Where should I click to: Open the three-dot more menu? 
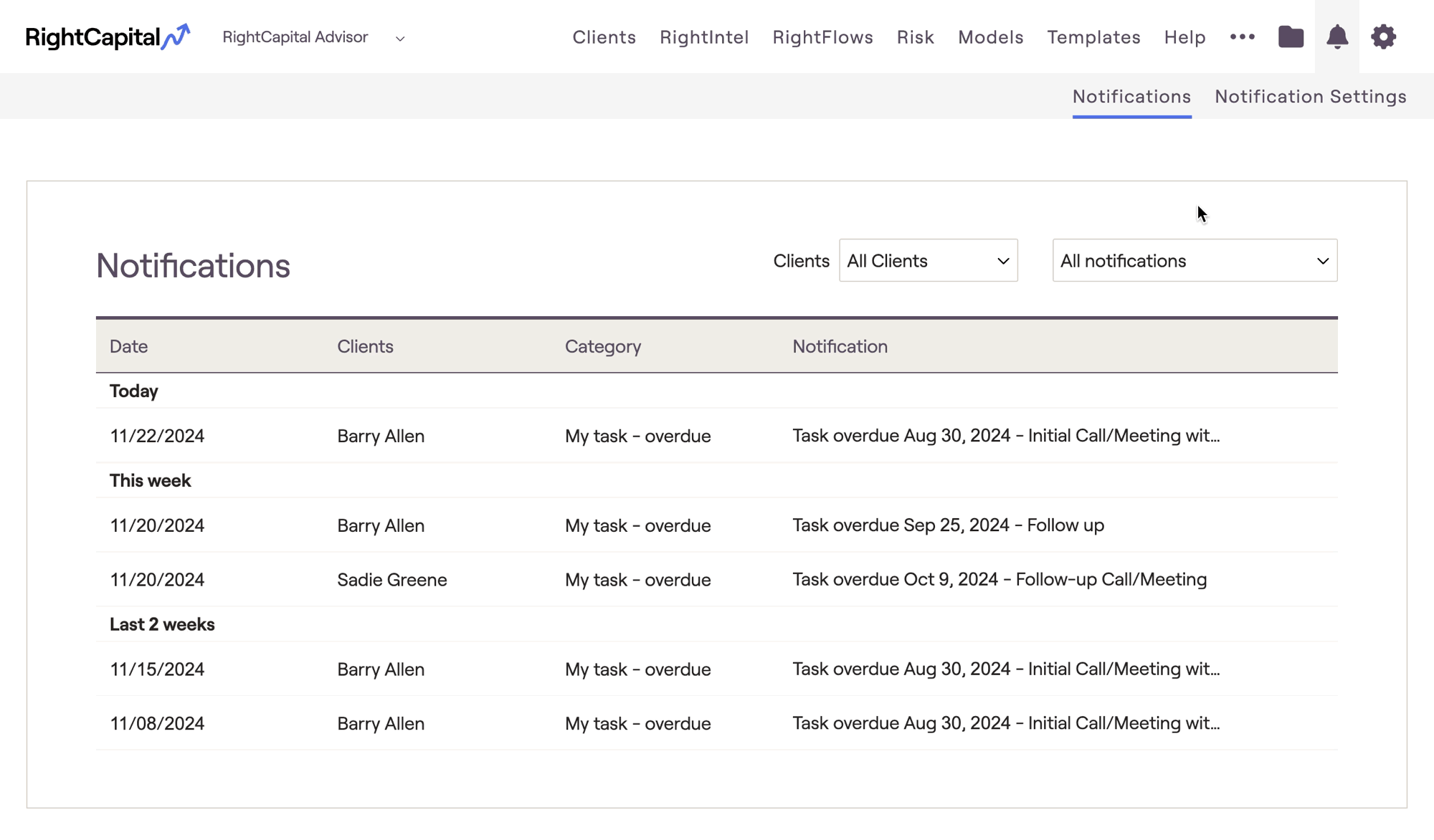(1243, 37)
